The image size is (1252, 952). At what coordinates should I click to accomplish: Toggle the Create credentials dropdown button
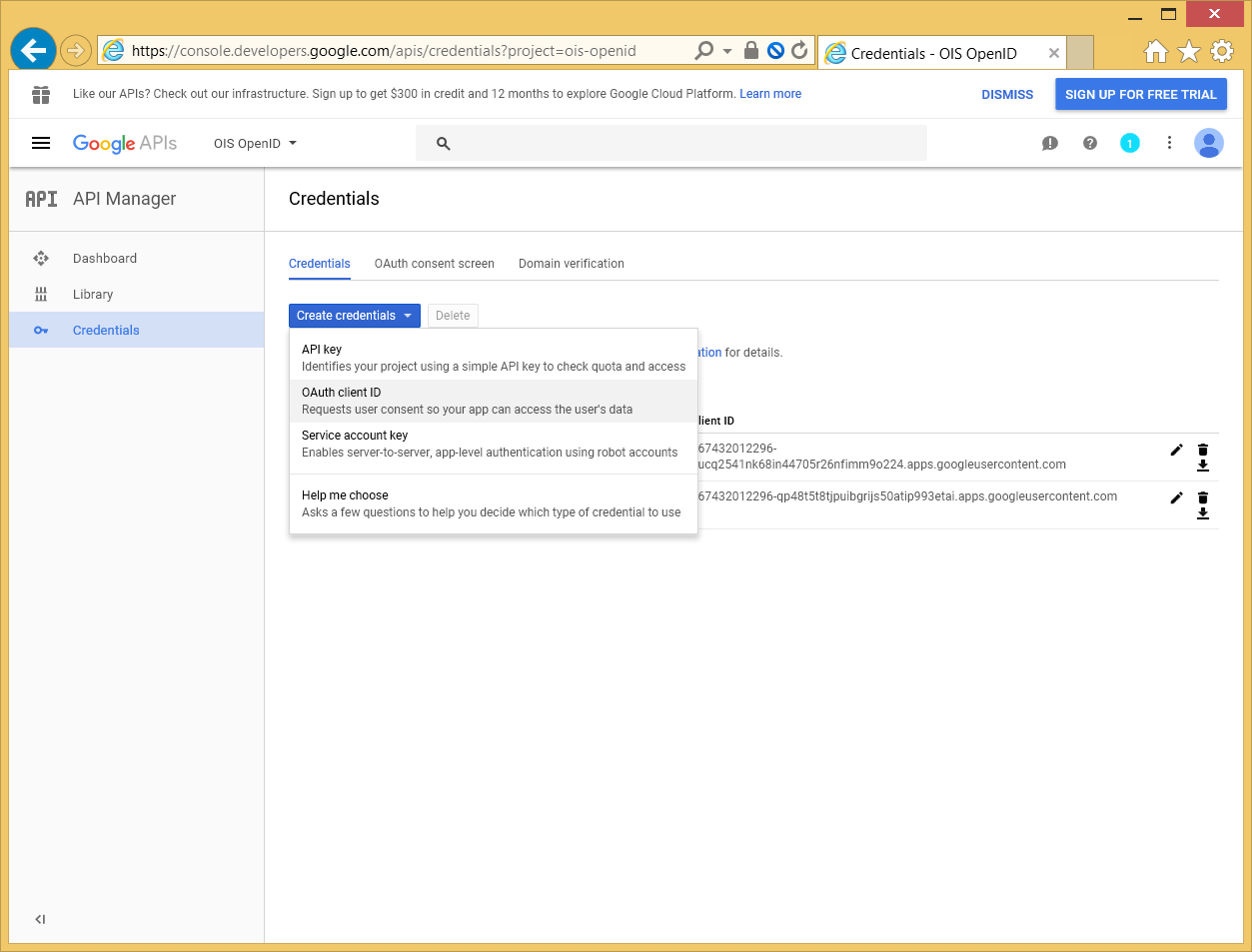tap(355, 316)
